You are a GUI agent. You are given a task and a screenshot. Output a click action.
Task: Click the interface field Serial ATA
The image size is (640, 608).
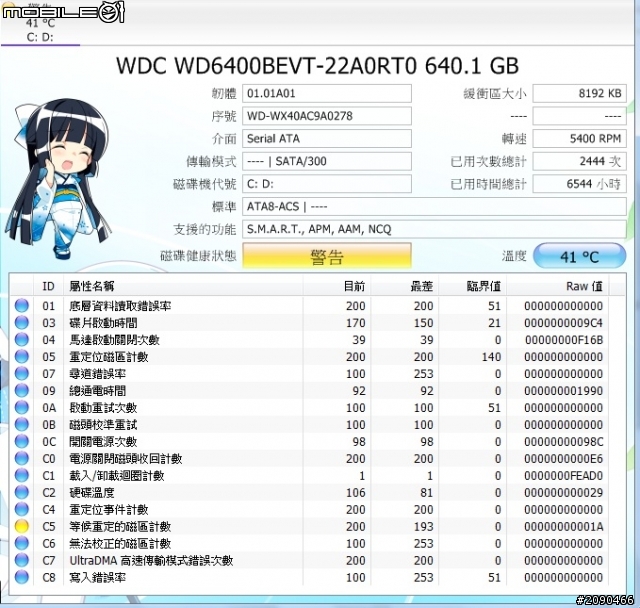pyautogui.click(x=327, y=139)
